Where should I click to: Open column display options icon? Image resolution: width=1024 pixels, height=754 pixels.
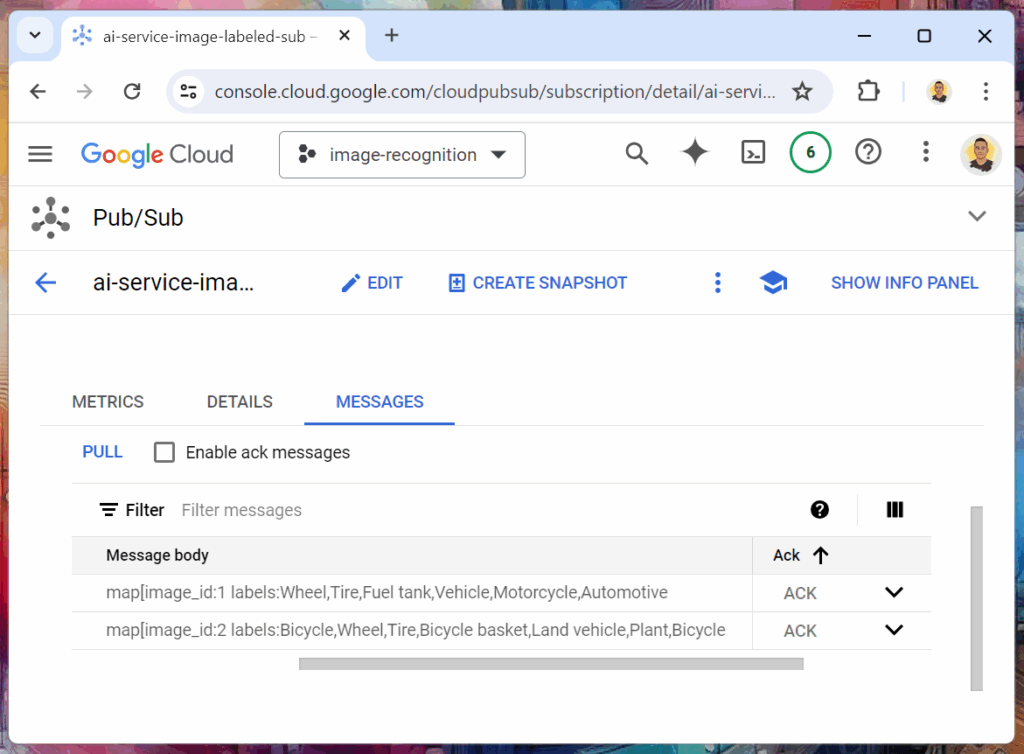coord(895,510)
